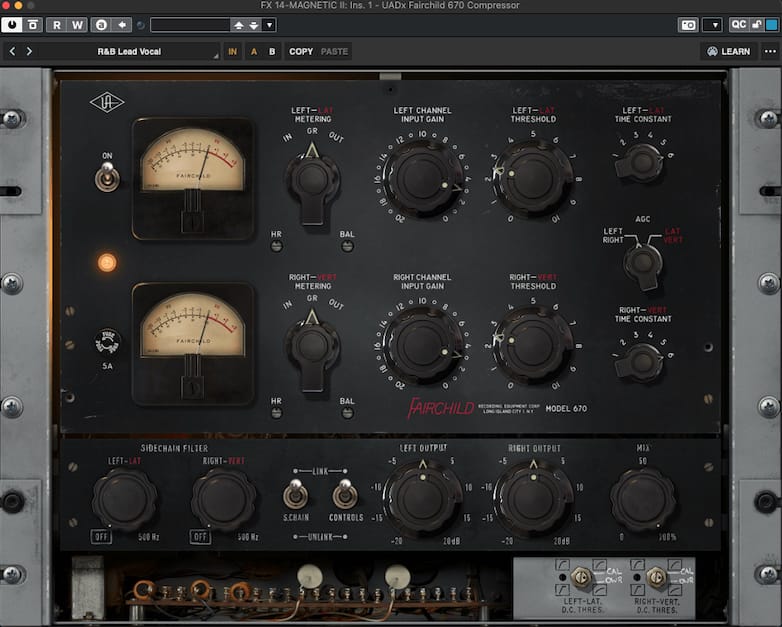This screenshot has height=627, width=782.
Task: Toggle the Left HR headroom screw
Action: click(276, 246)
